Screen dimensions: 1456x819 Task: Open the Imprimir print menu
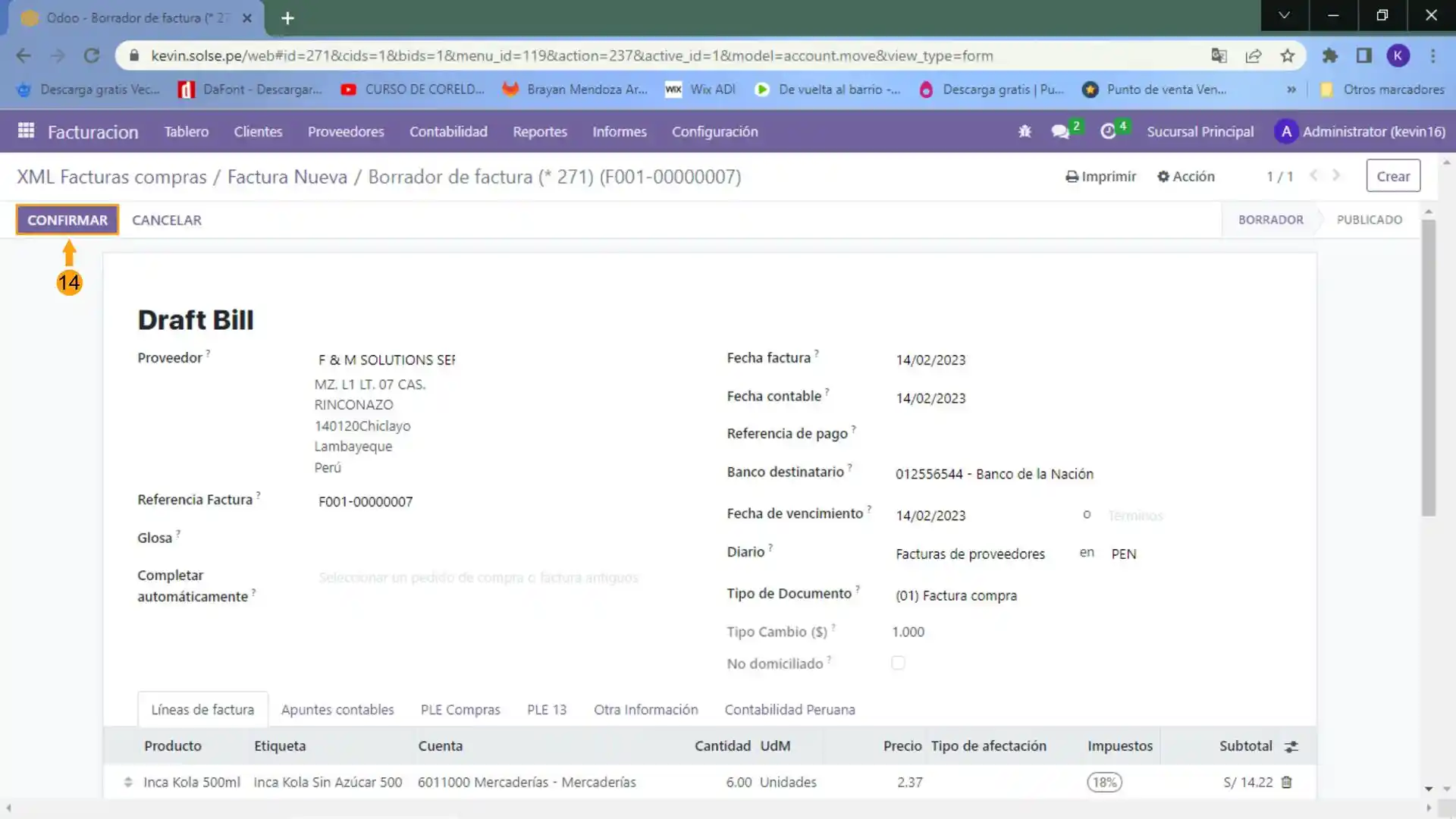coord(1100,176)
